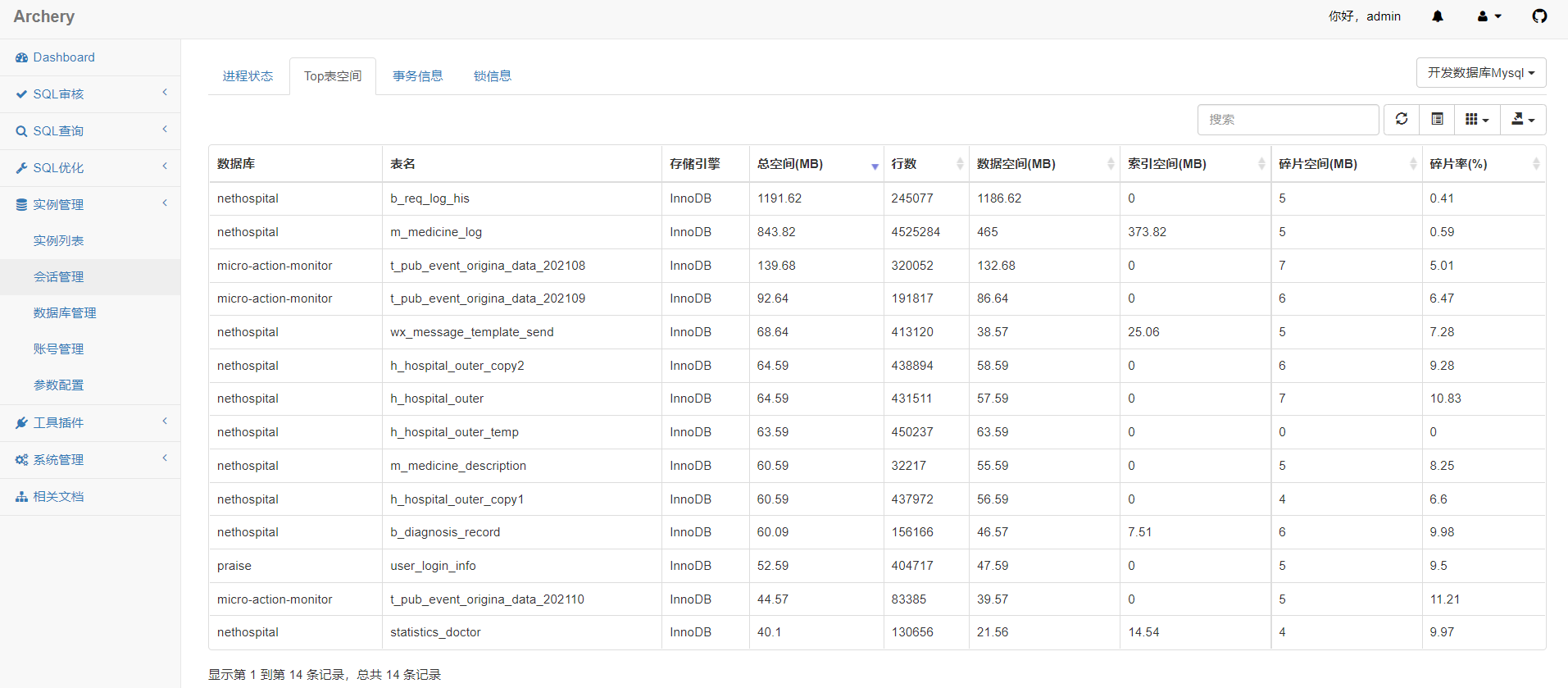Screen dimensions: 1568x688
Task: Open the export data dropdown
Action: click(x=1522, y=119)
